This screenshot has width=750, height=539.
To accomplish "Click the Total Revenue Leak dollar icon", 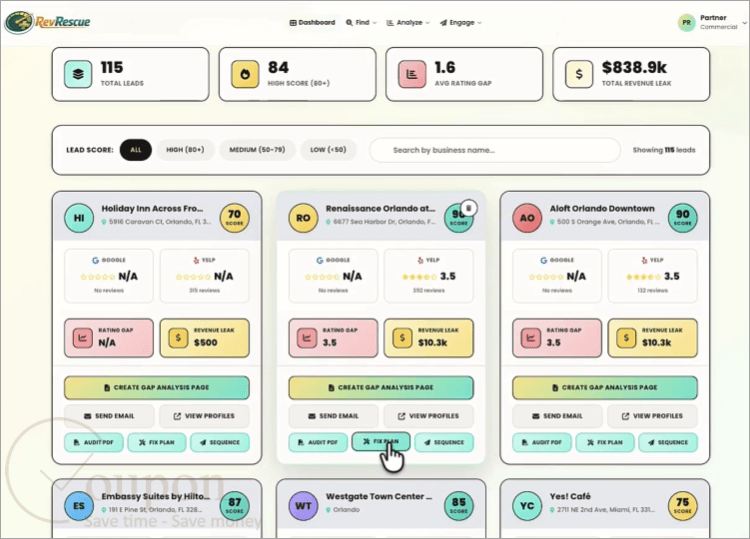I will (x=579, y=74).
